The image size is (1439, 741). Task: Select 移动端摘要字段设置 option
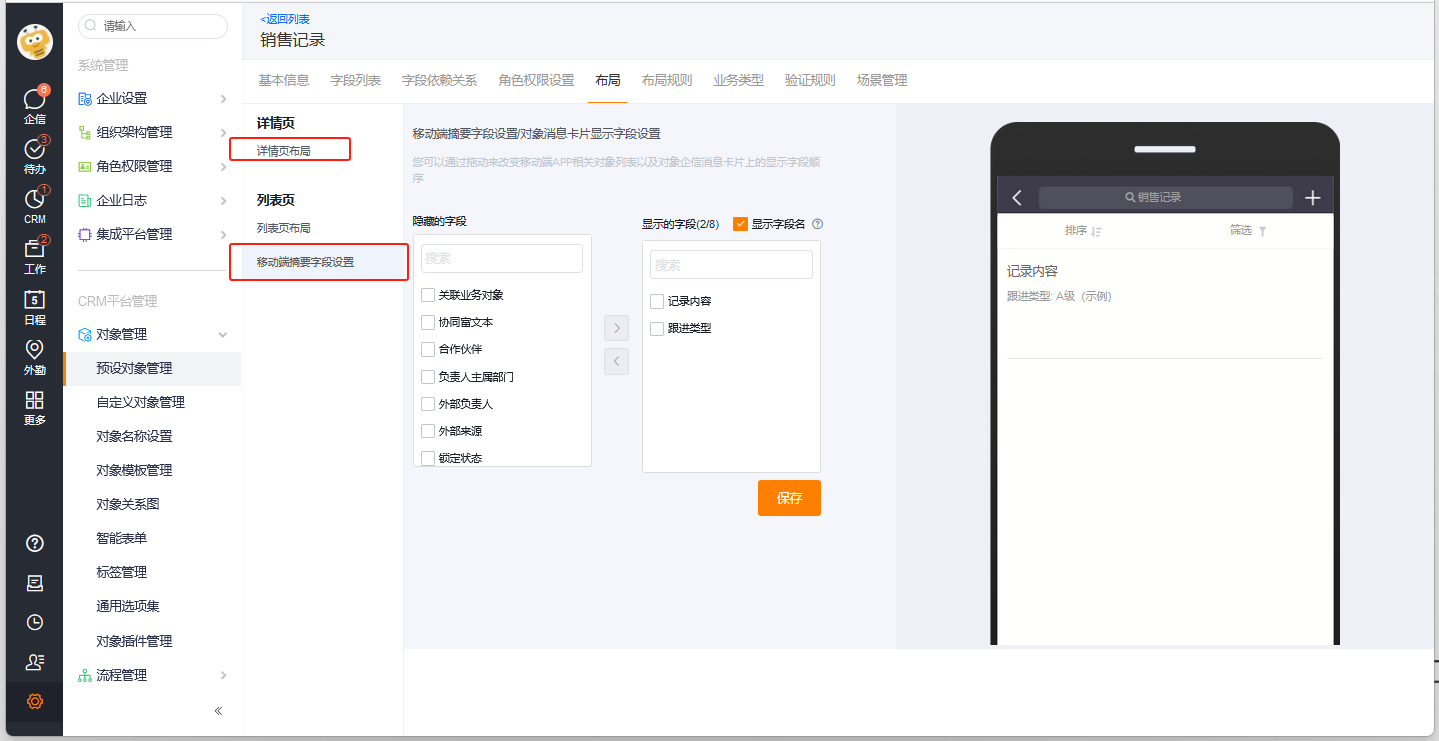click(305, 262)
